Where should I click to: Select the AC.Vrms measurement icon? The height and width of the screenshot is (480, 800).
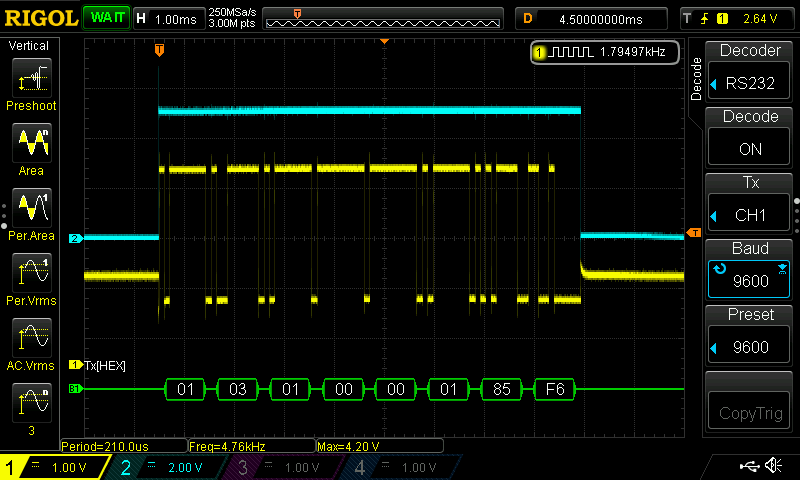[x=32, y=338]
